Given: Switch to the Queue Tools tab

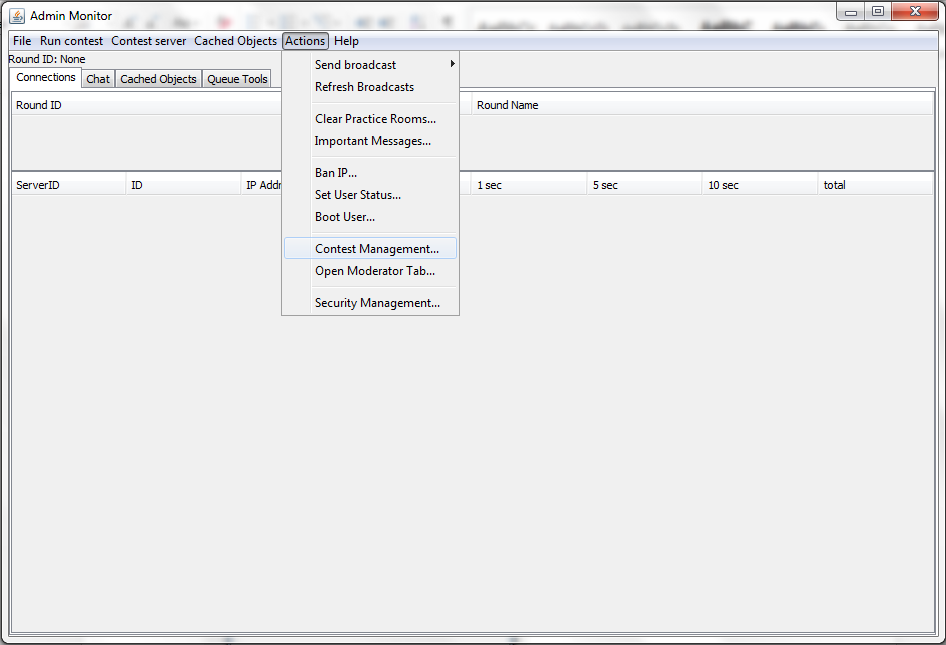Looking at the screenshot, I should [x=237, y=79].
